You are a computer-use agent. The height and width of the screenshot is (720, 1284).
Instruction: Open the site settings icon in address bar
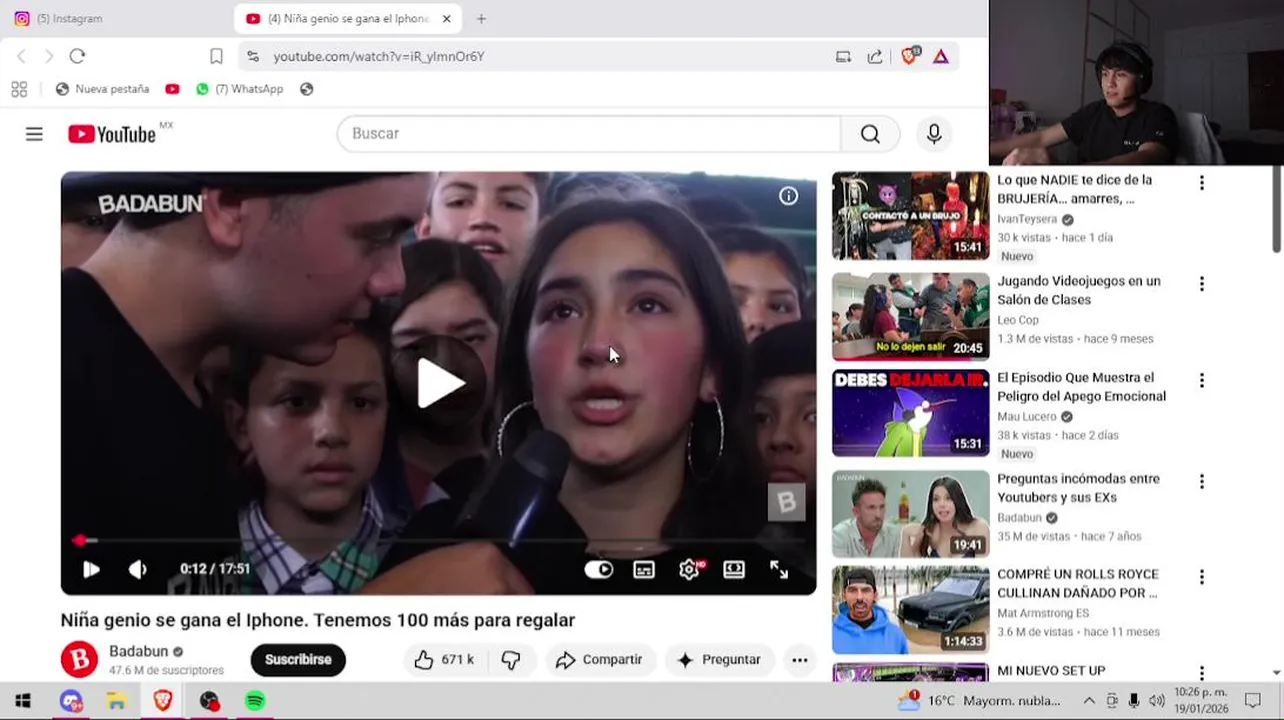click(252, 56)
